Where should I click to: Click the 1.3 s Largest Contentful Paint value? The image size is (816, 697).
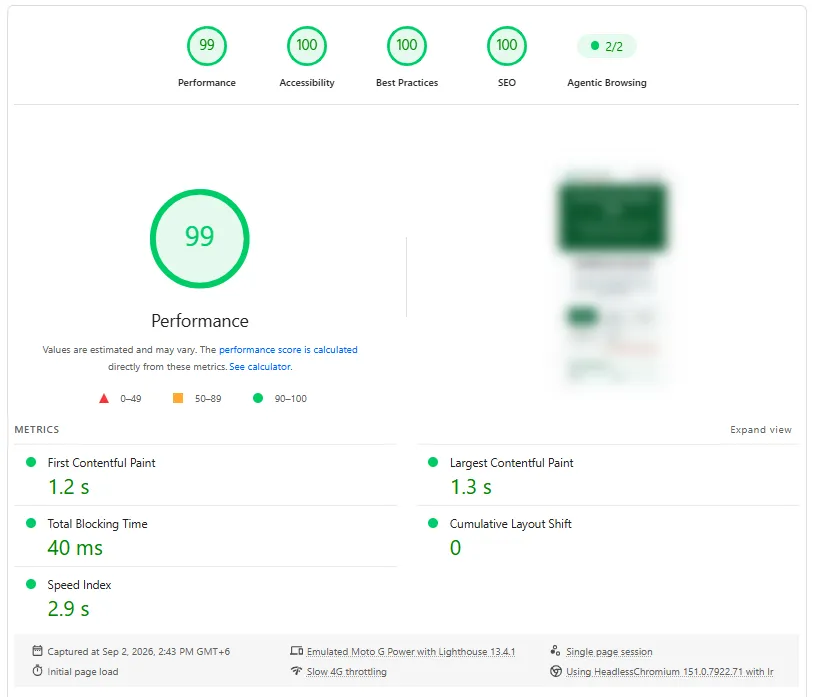tap(471, 487)
